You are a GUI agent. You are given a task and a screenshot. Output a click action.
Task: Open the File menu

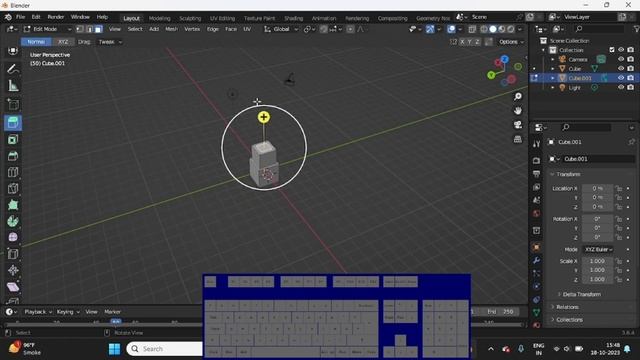[x=20, y=17]
